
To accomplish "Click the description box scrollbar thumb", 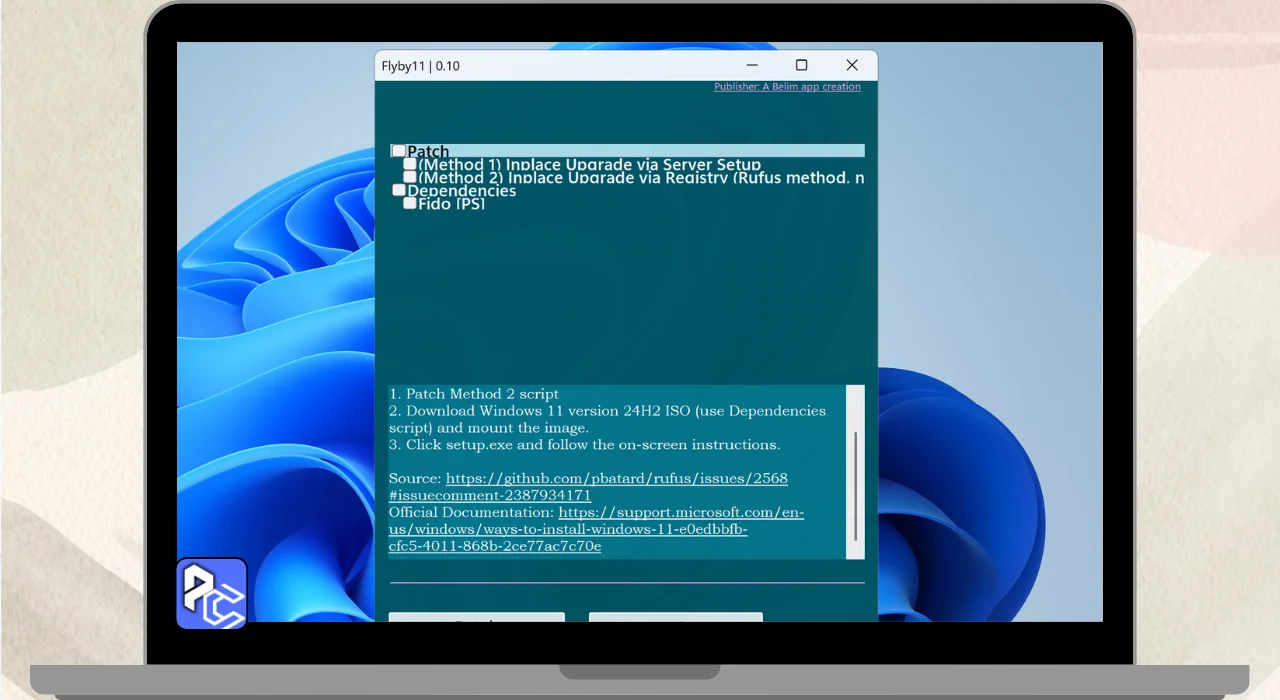I will pos(855,485).
